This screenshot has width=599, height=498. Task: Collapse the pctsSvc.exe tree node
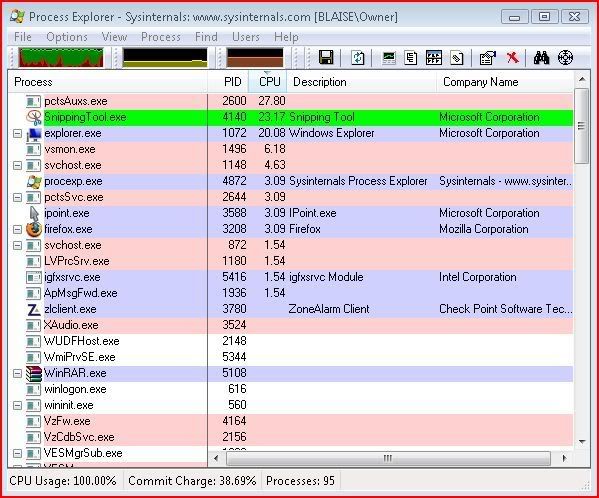(x=17, y=197)
